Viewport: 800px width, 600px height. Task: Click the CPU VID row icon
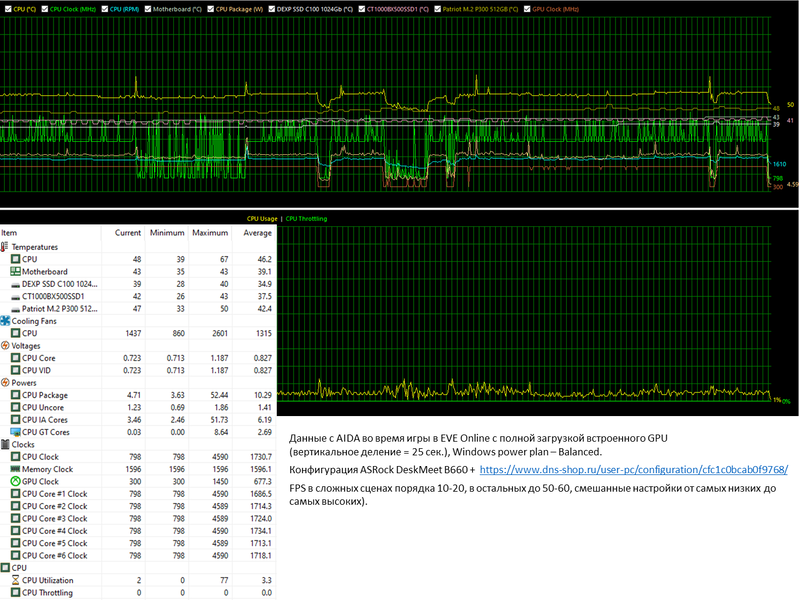point(16,370)
